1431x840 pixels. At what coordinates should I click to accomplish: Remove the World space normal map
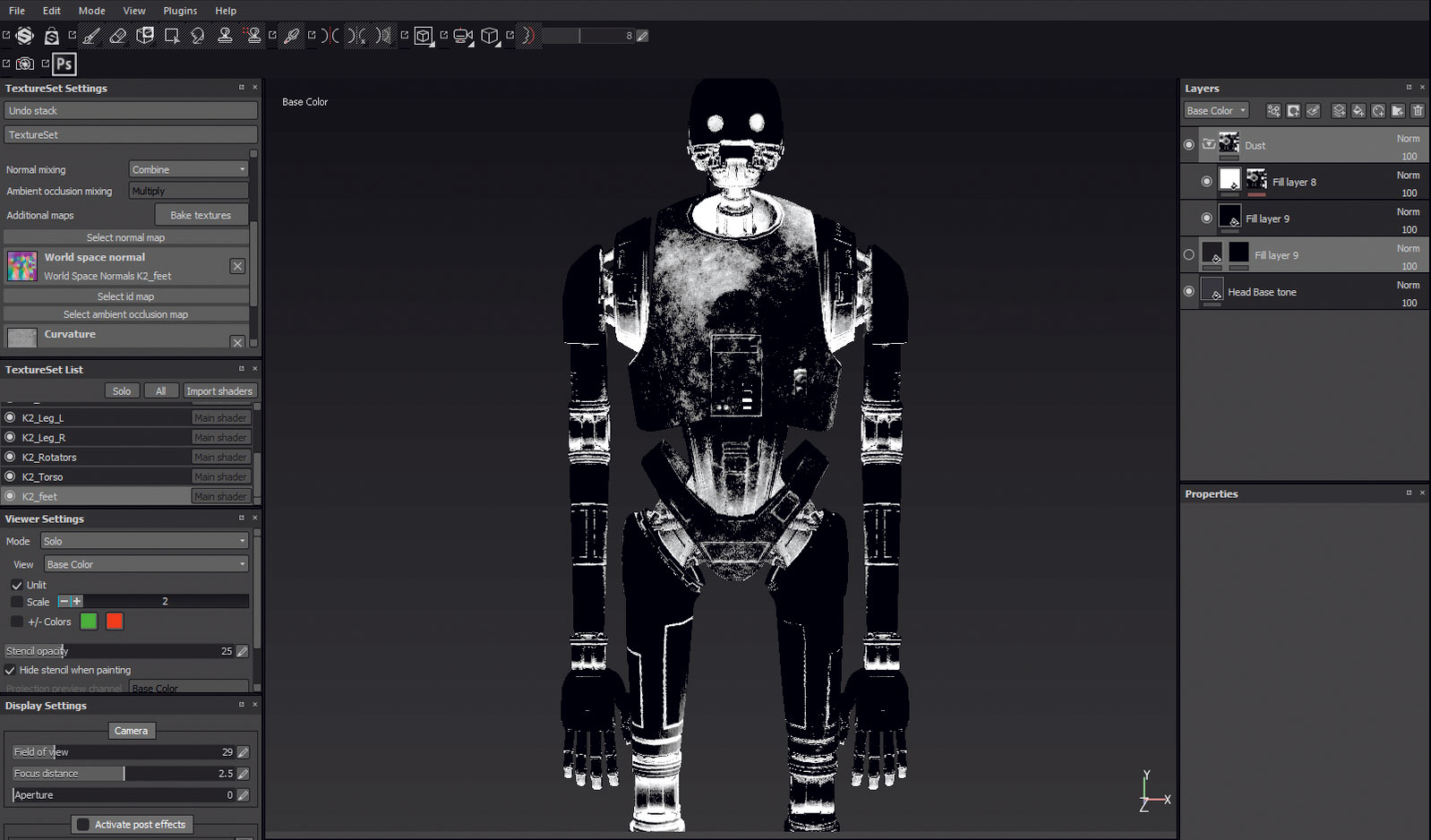[237, 266]
